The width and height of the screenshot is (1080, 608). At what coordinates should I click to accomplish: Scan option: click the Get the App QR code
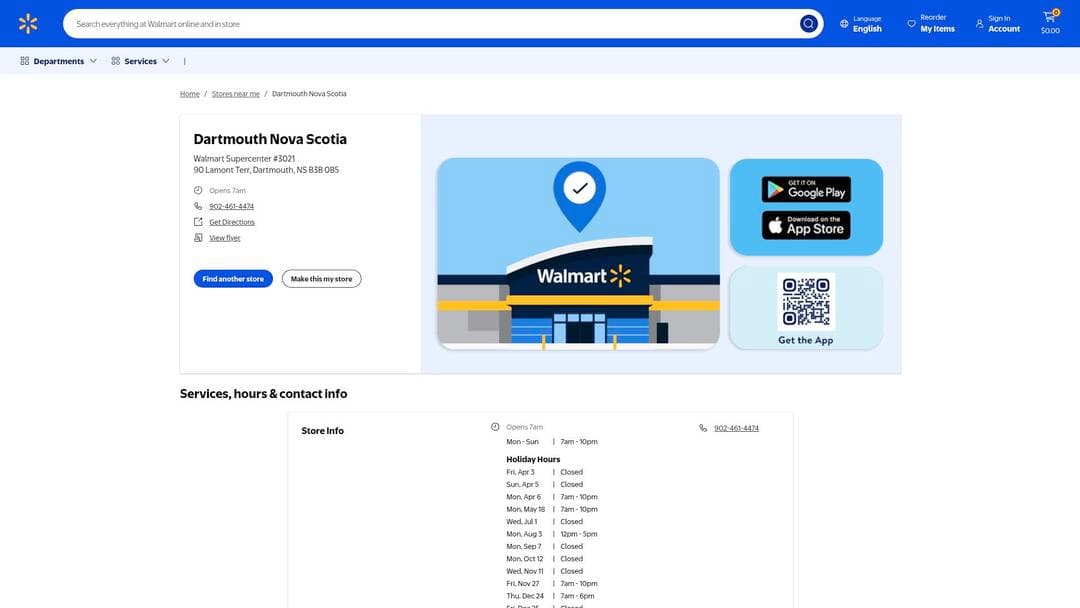tap(806, 300)
